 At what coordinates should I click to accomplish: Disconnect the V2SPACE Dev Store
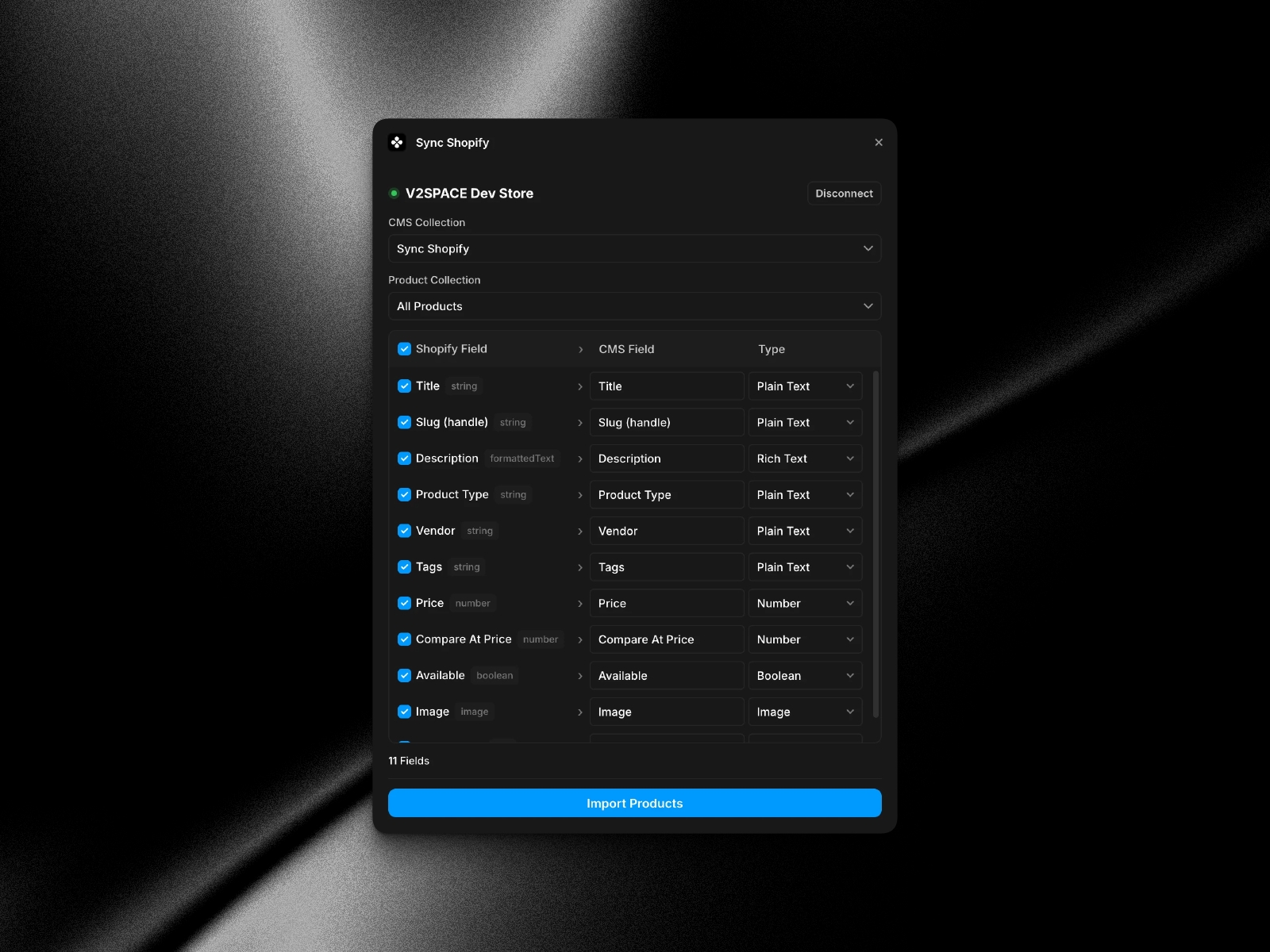click(844, 193)
